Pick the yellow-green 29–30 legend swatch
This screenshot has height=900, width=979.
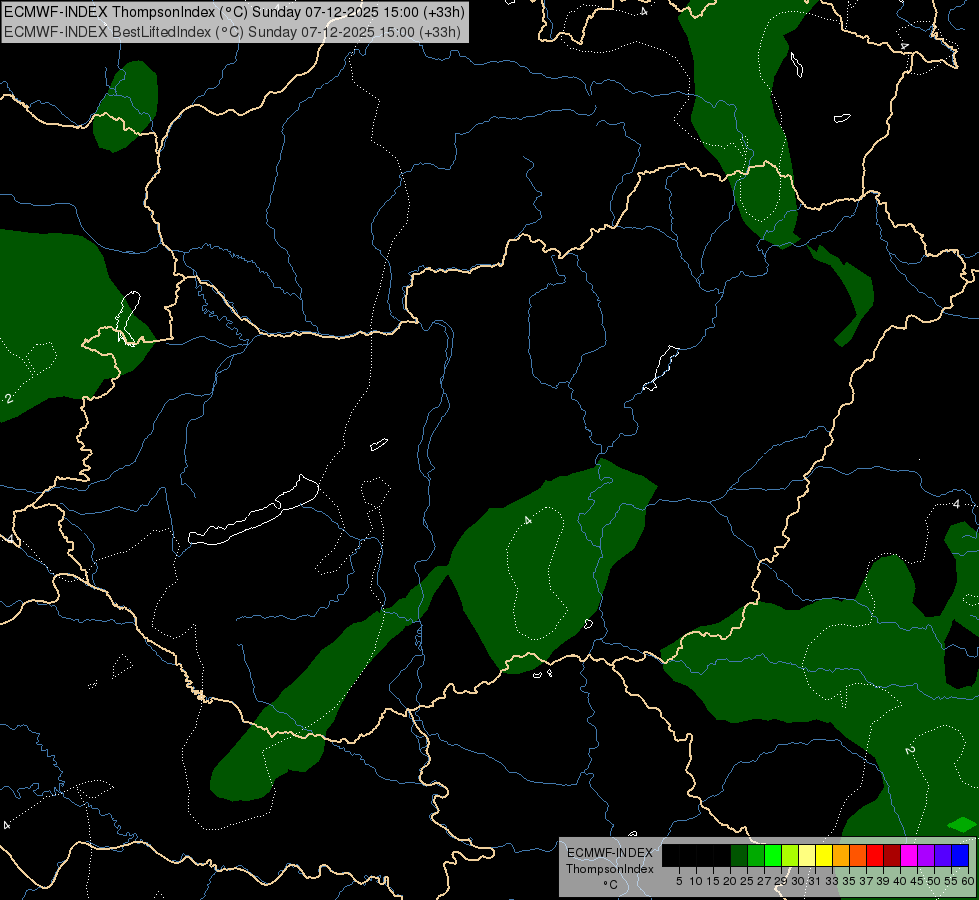tap(790, 855)
